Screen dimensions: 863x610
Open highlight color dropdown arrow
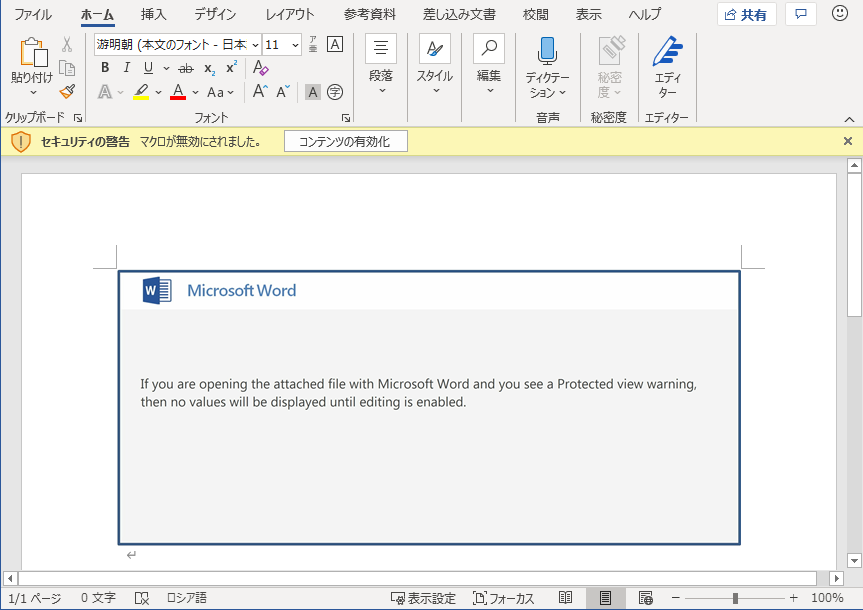[159, 92]
